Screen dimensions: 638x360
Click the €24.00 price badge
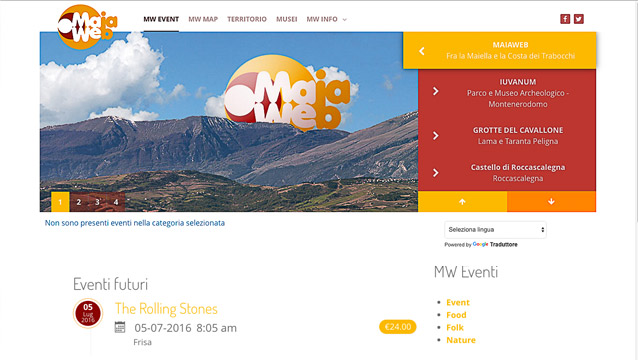point(398,327)
